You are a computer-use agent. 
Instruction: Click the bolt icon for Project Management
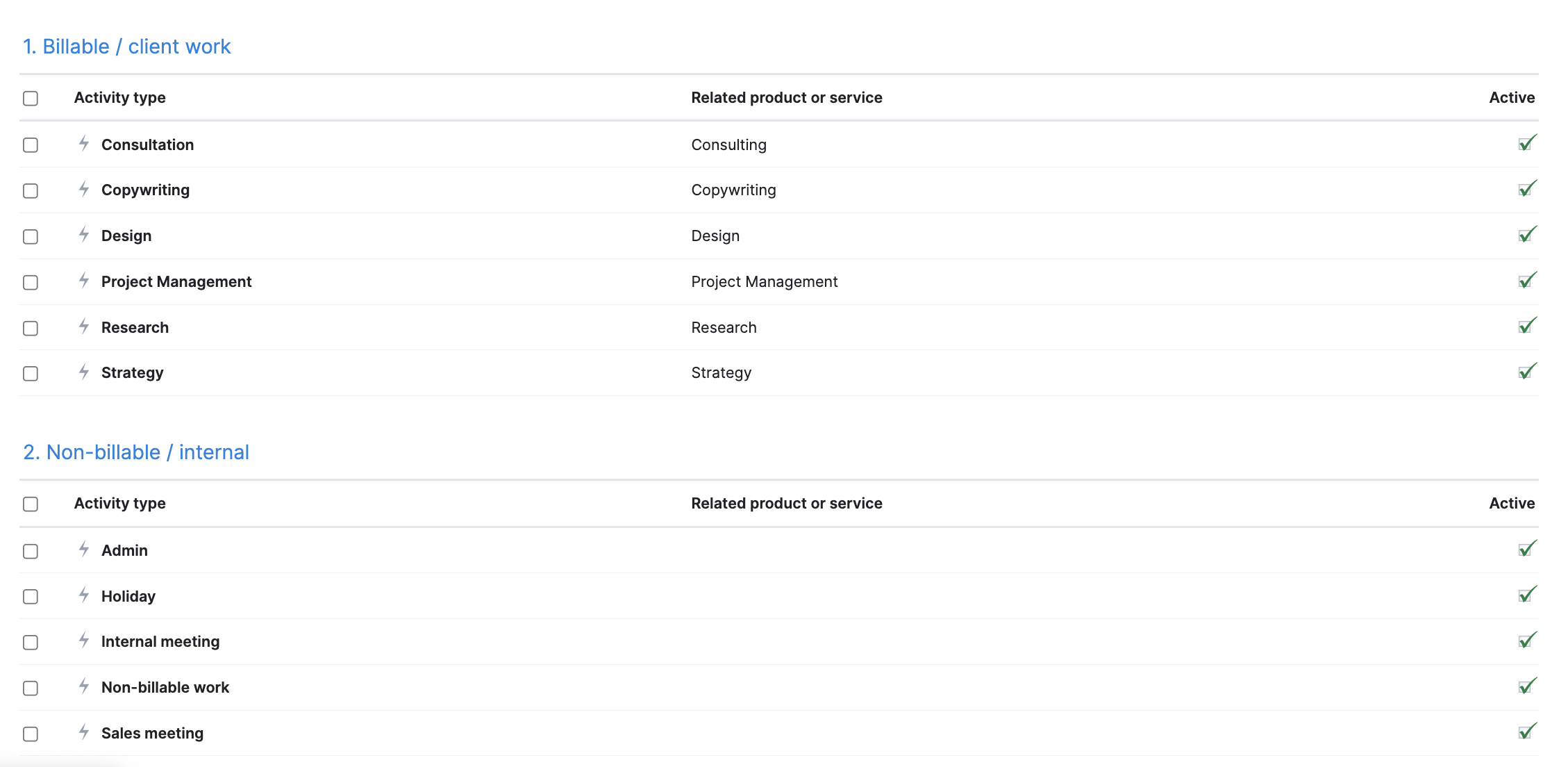point(84,281)
